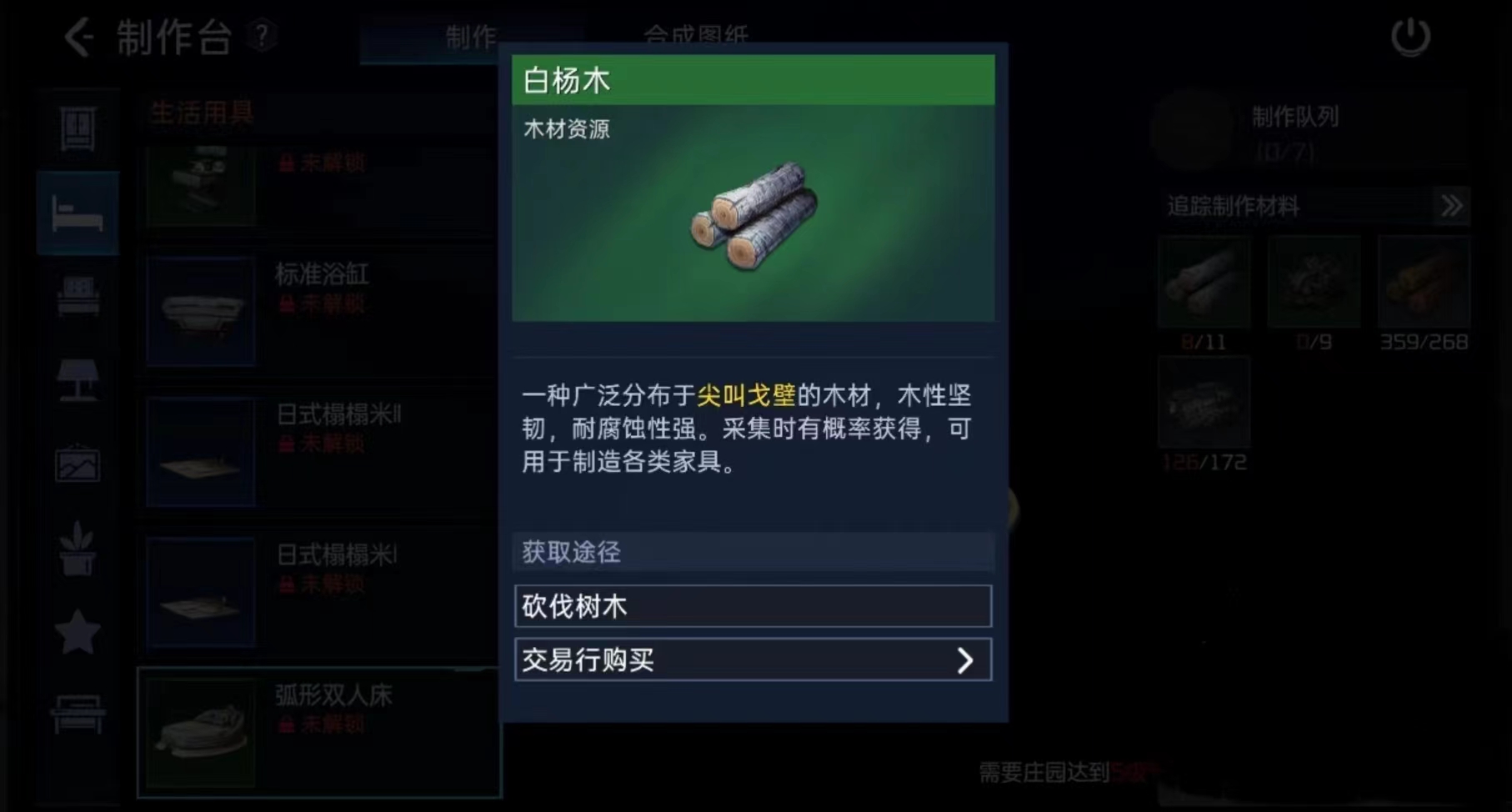
Task: Select the picture frame category icon
Action: pyautogui.click(x=78, y=464)
